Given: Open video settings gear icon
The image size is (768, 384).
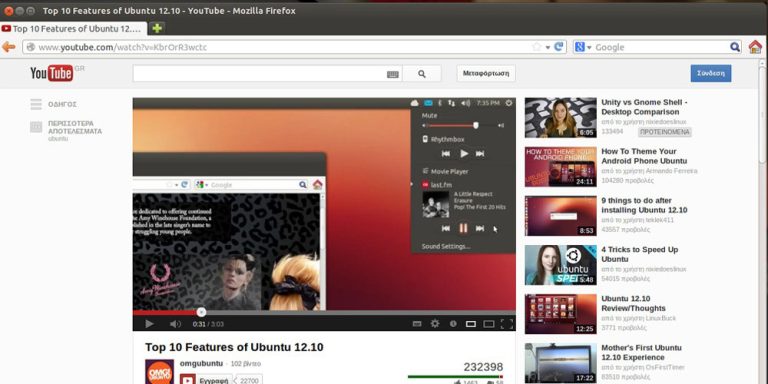Looking at the screenshot, I should (434, 323).
